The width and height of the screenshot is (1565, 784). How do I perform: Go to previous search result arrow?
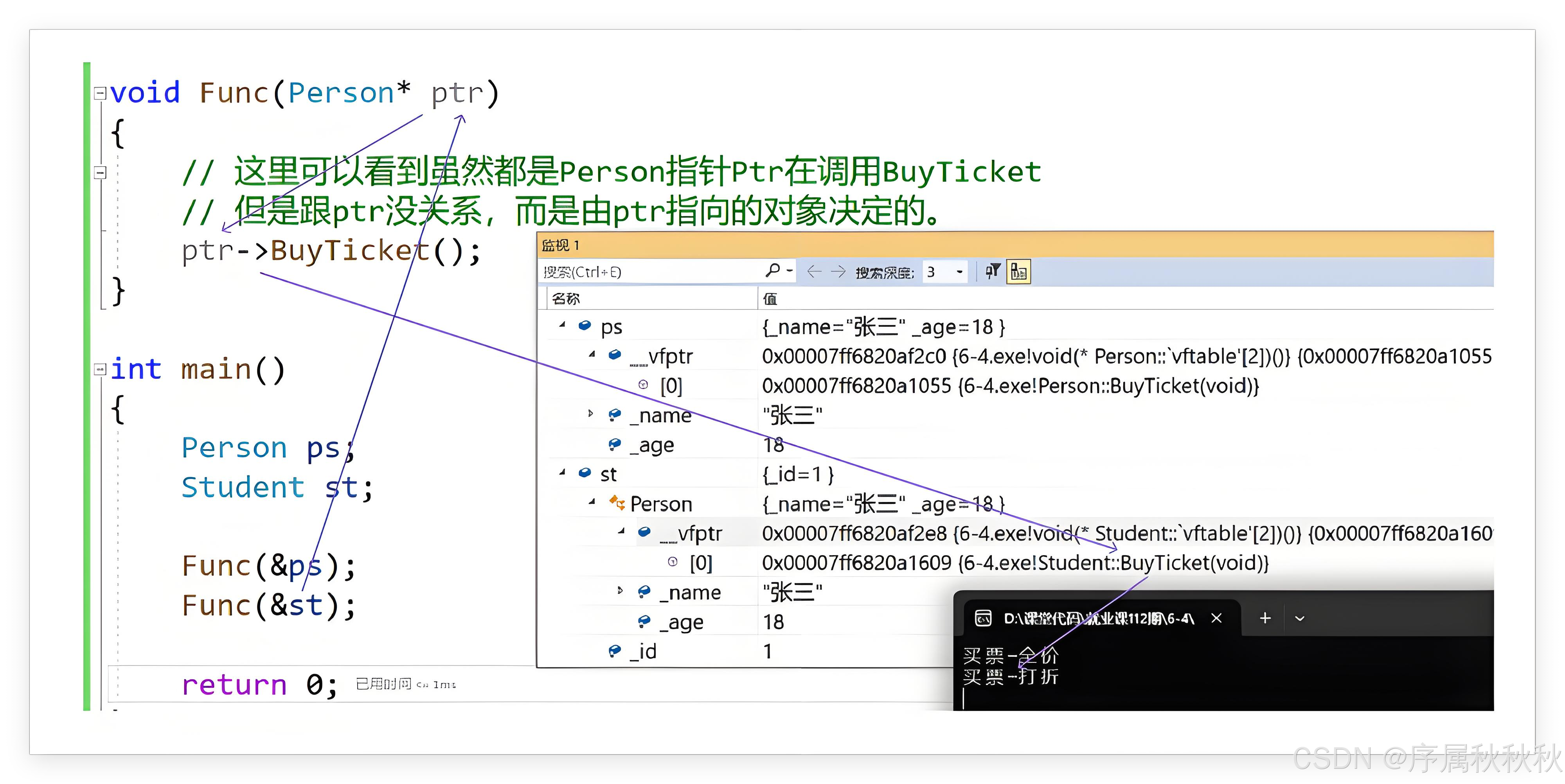(x=814, y=272)
